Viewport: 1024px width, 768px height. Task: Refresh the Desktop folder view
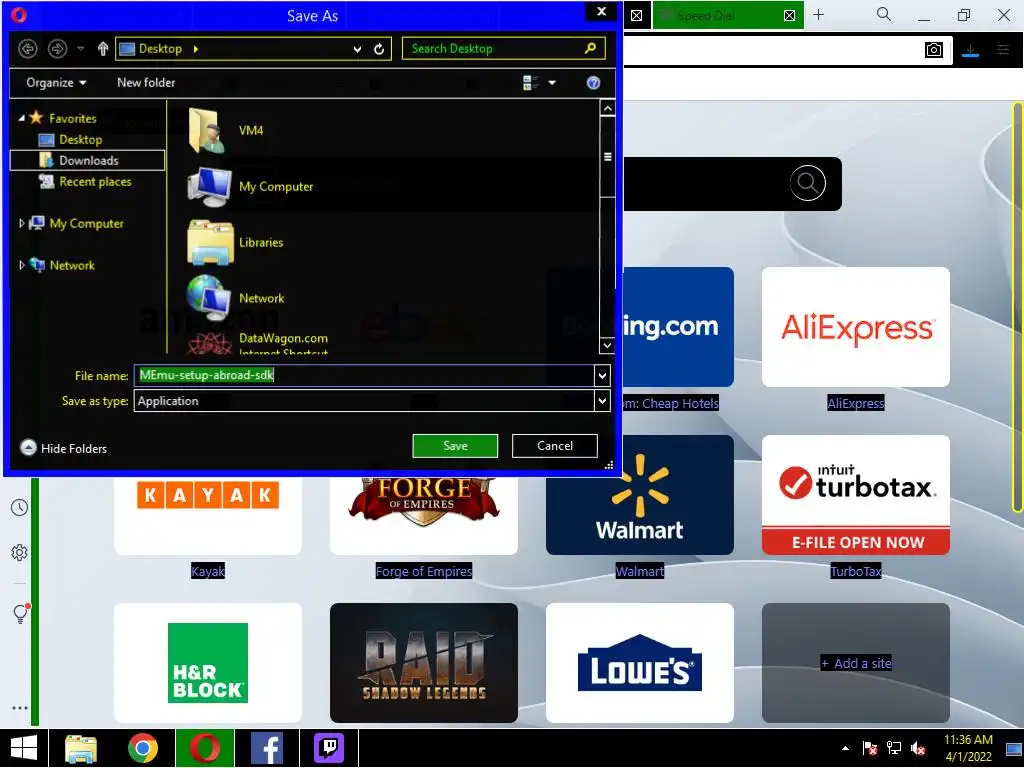379,49
